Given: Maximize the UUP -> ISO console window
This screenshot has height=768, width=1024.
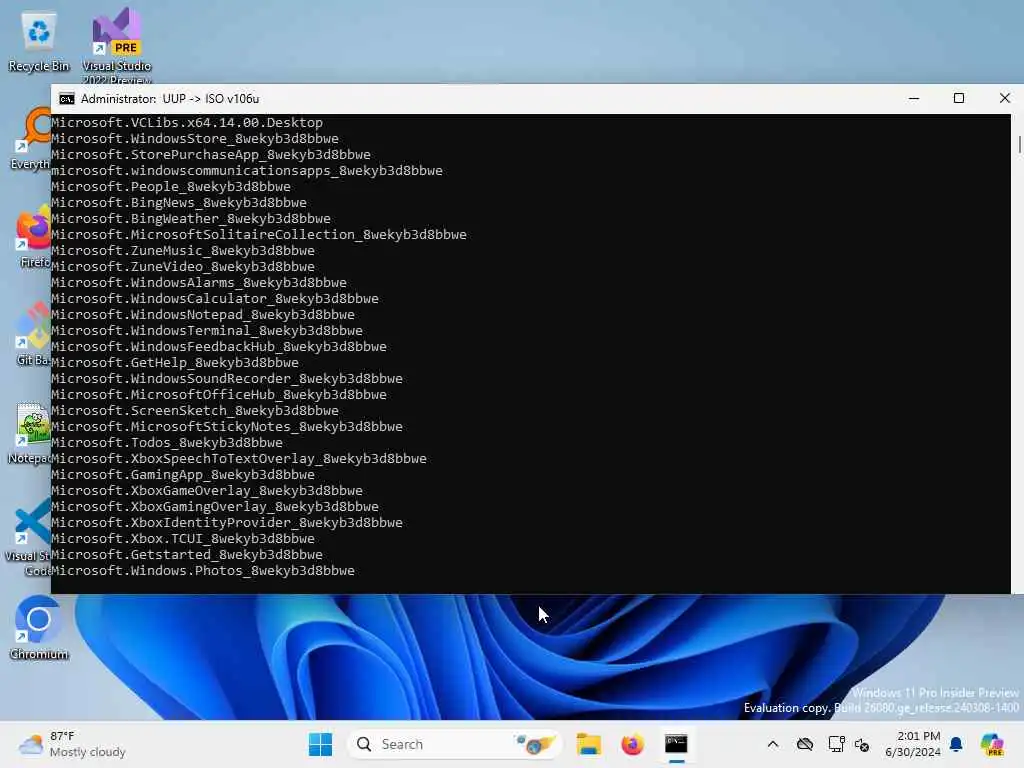Looking at the screenshot, I should point(959,99).
